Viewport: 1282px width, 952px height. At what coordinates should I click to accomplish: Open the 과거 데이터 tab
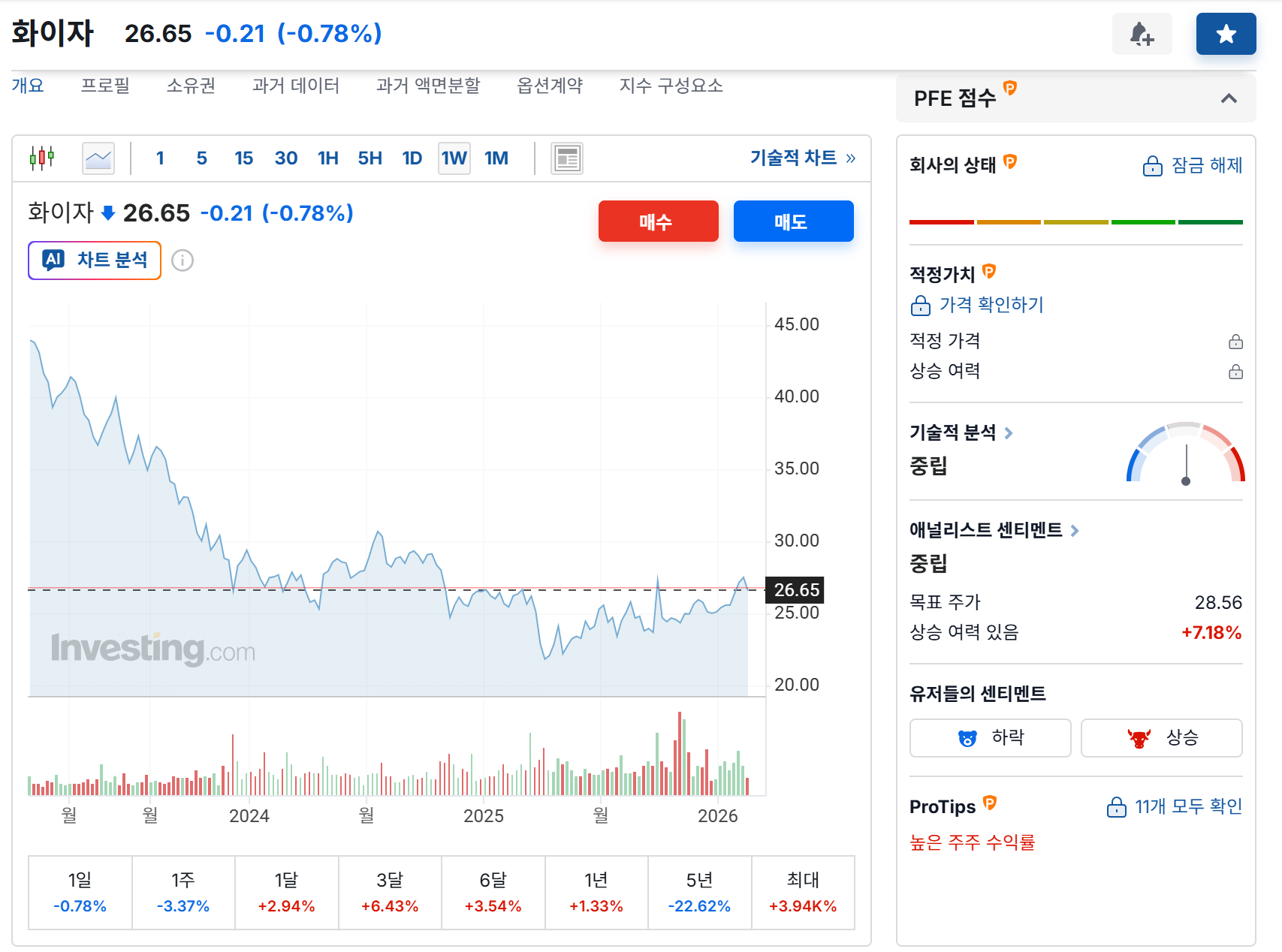pos(296,86)
